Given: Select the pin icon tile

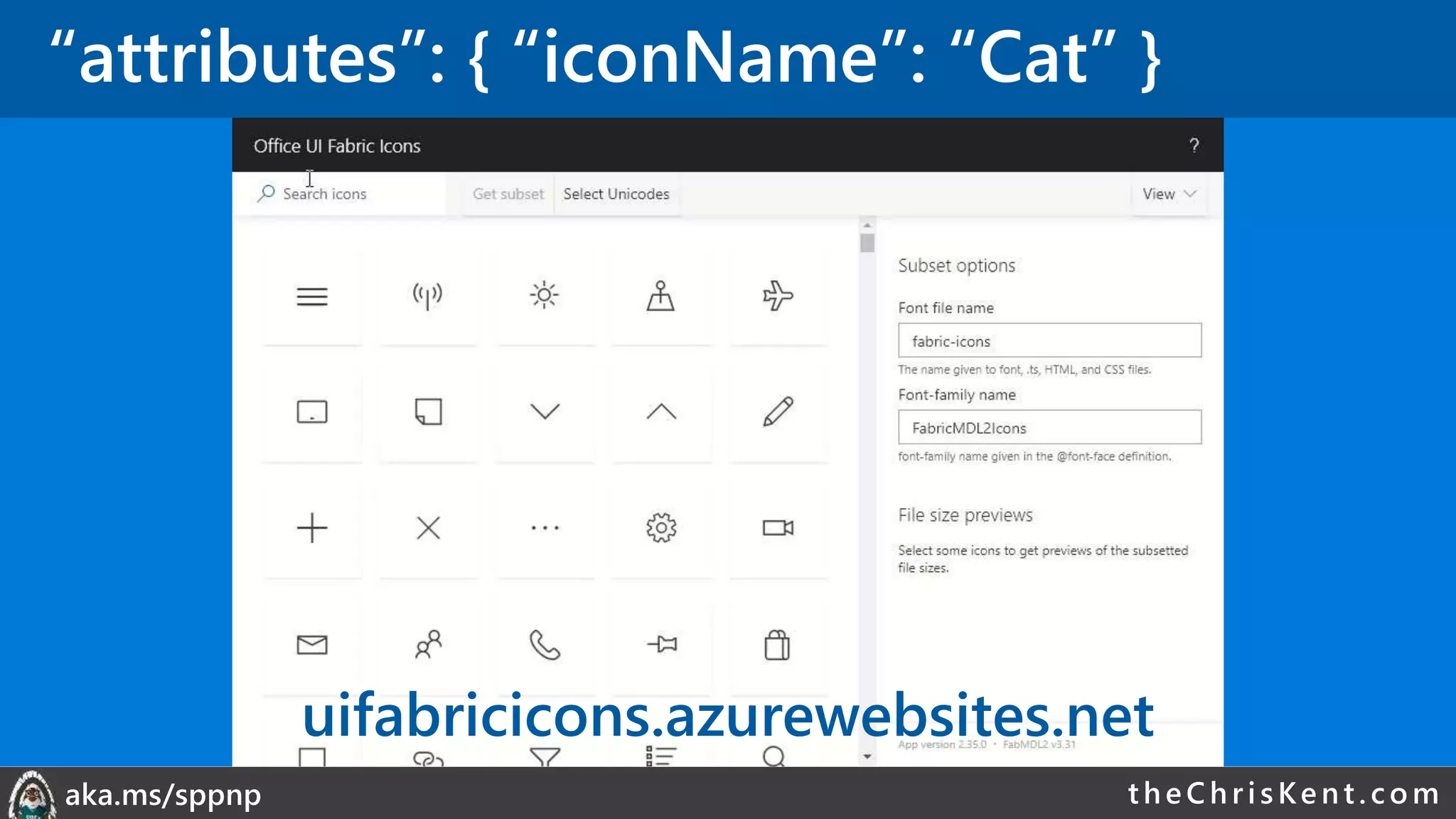Looking at the screenshot, I should pyautogui.click(x=661, y=645).
